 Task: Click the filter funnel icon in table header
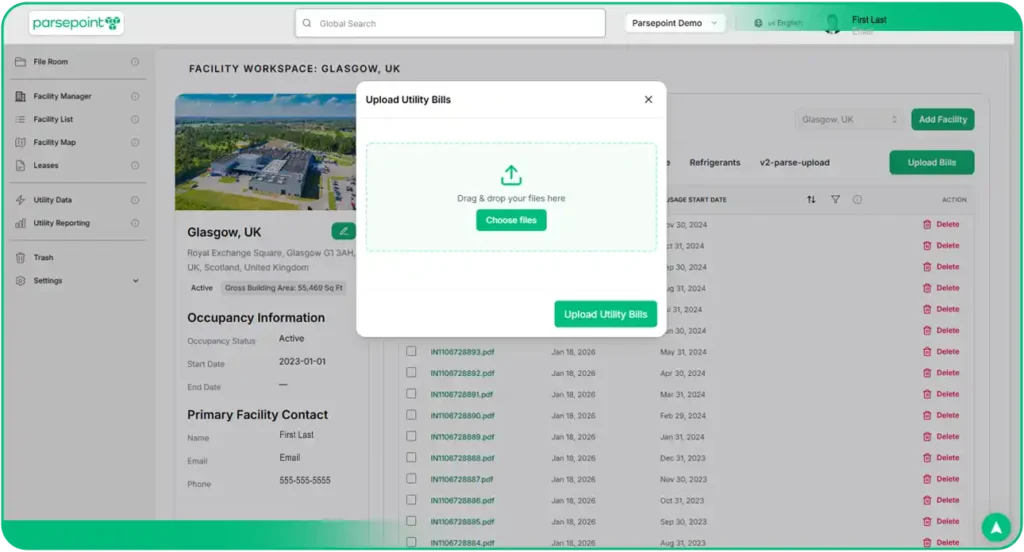(835, 199)
